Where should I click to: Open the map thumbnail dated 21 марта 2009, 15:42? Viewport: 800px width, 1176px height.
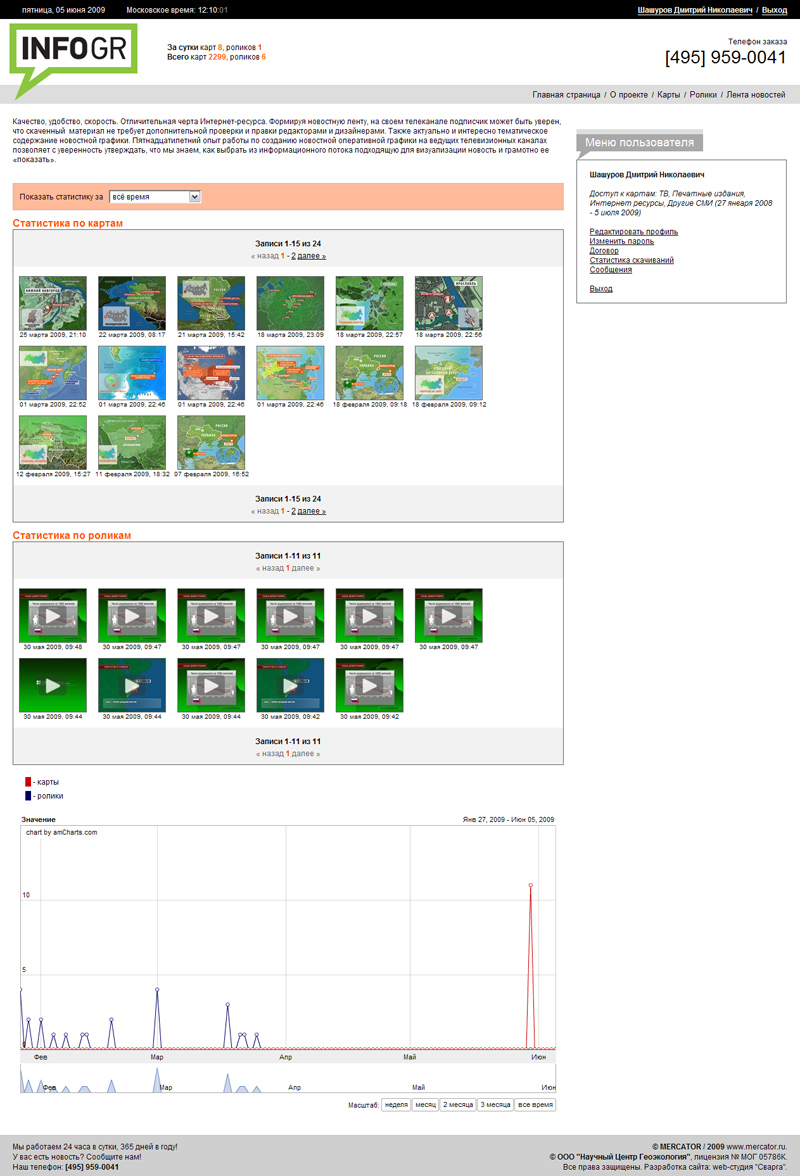click(211, 303)
